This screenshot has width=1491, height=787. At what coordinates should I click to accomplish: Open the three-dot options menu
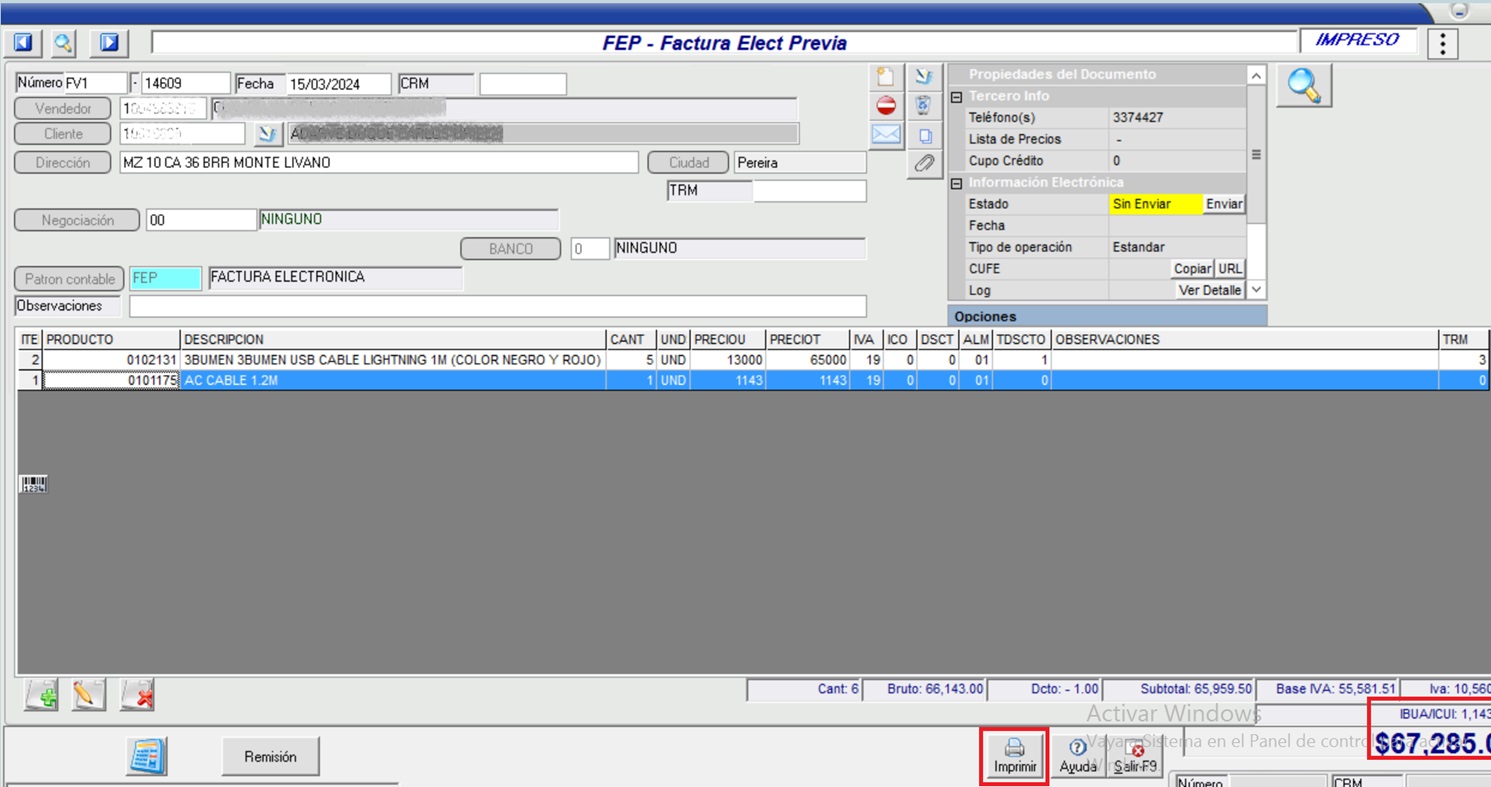click(1442, 44)
